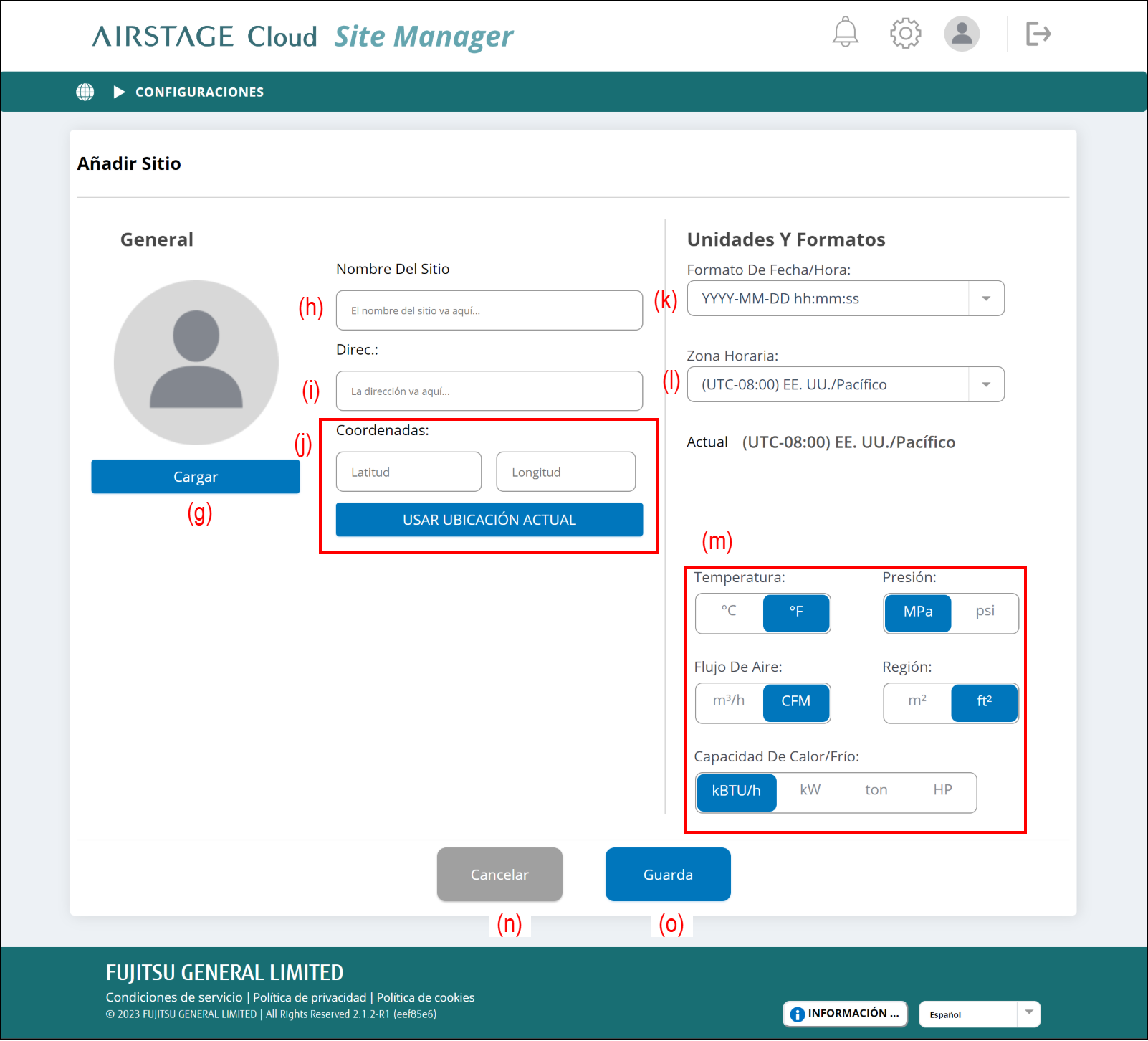This screenshot has width=1148, height=1041.
Task: Open the notifications bell icon
Action: click(x=845, y=33)
